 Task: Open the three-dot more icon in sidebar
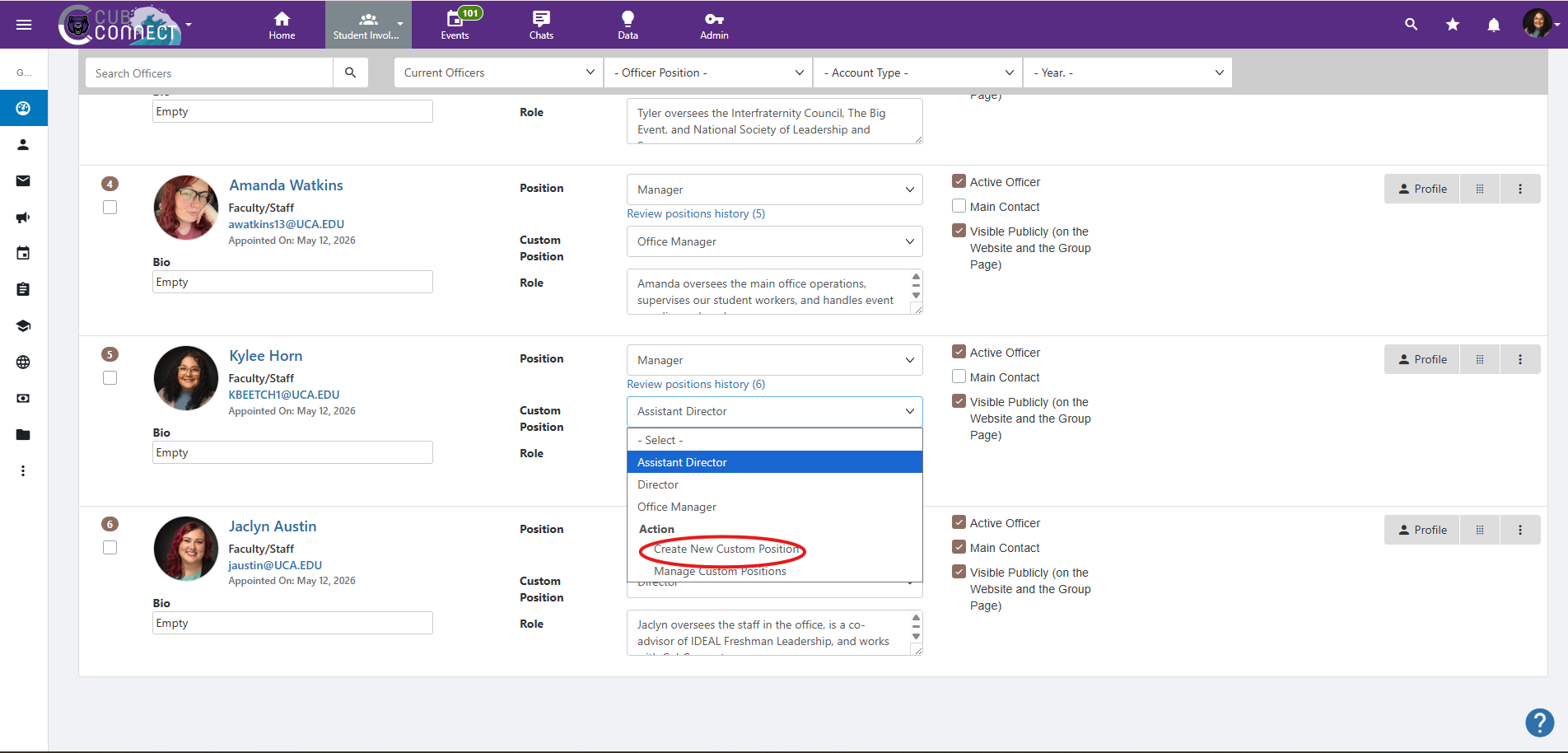pyautogui.click(x=23, y=470)
